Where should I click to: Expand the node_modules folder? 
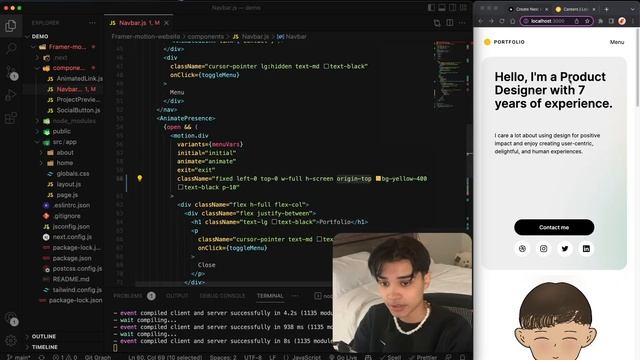[x=38, y=121]
